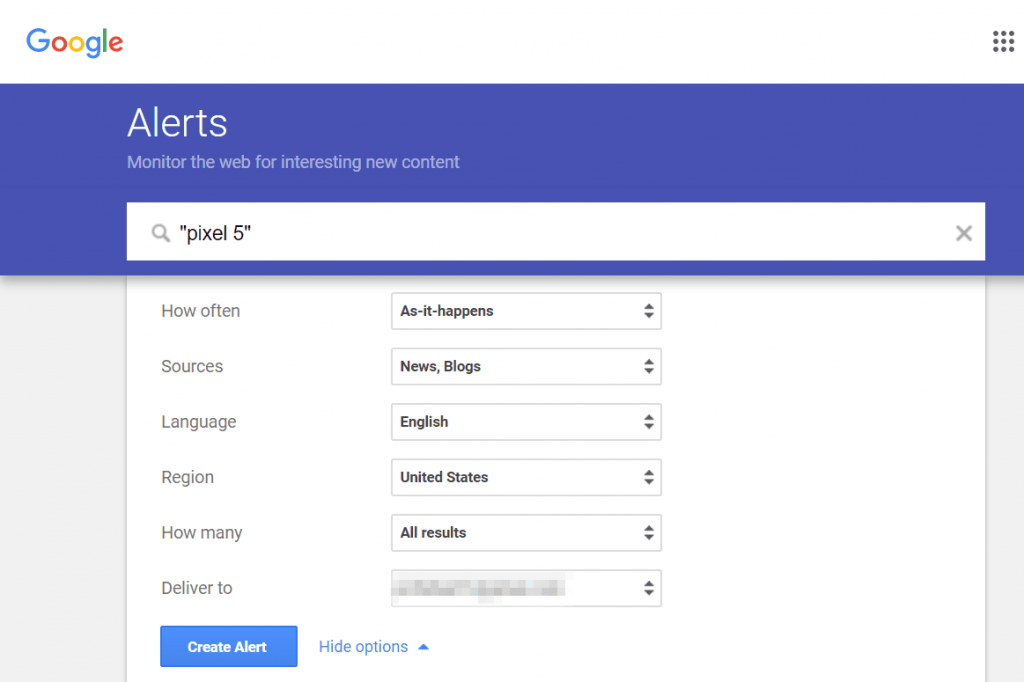This screenshot has height=682, width=1024.
Task: Open the Sources dropdown
Action: click(526, 366)
